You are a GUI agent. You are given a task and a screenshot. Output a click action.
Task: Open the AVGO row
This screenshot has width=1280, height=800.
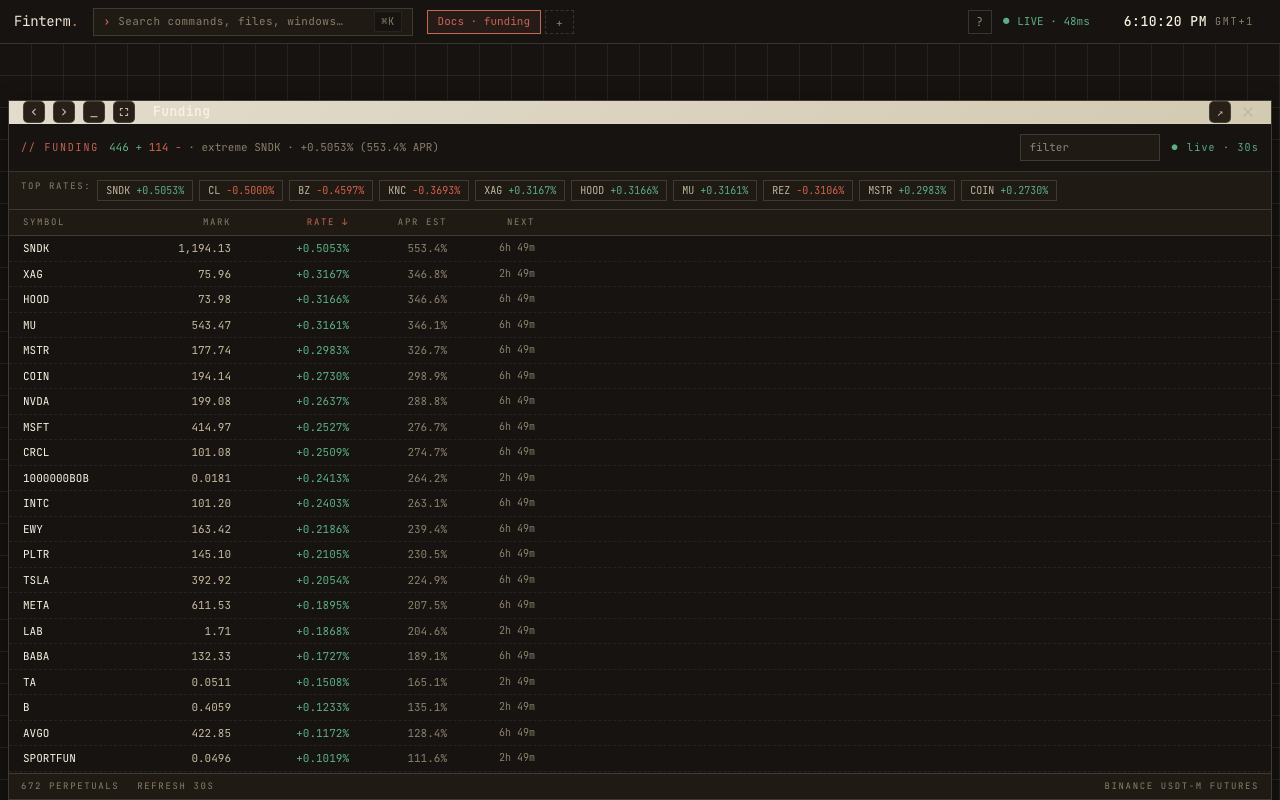click(640, 733)
